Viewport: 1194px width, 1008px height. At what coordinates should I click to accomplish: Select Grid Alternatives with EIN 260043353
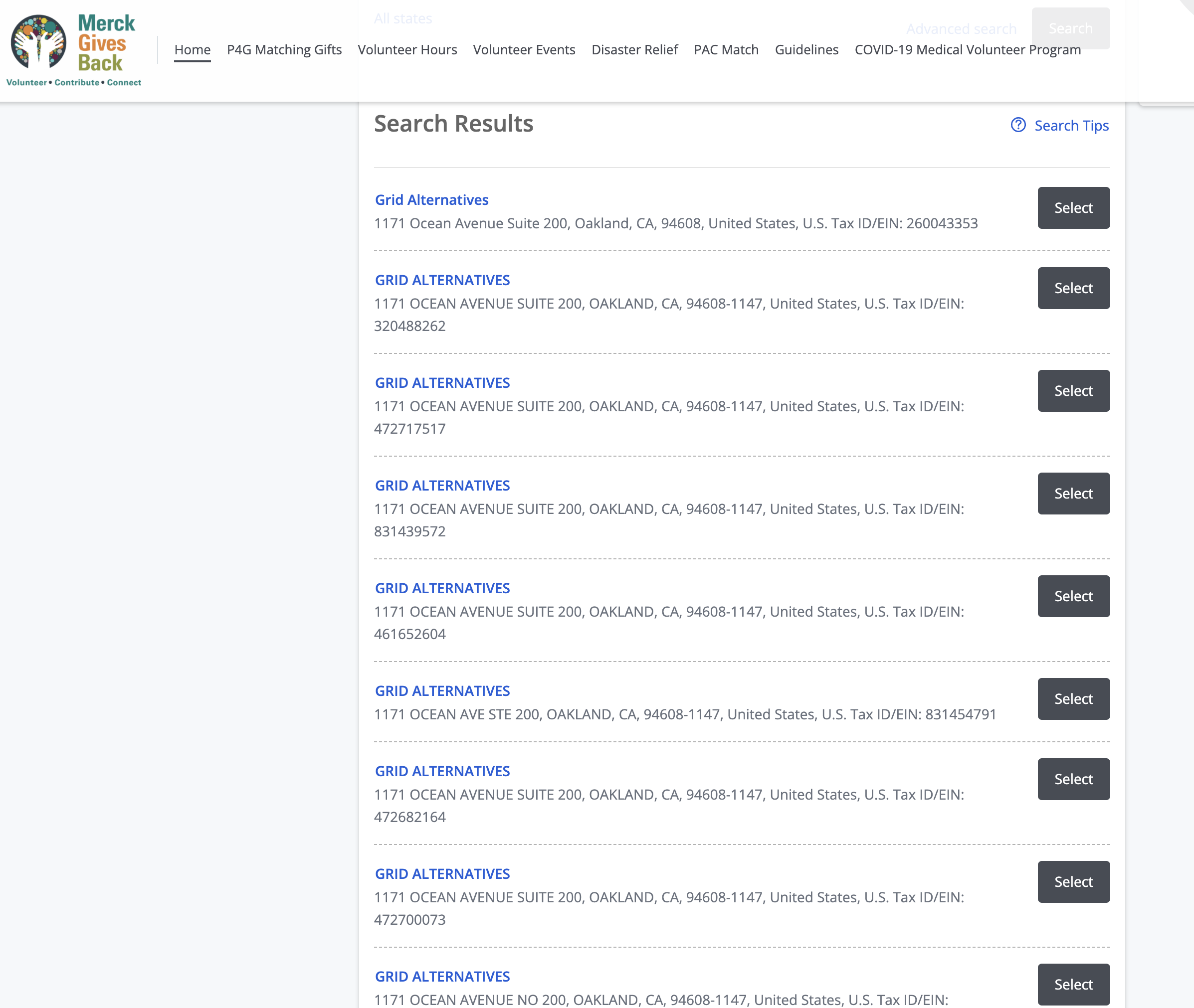(x=1073, y=208)
